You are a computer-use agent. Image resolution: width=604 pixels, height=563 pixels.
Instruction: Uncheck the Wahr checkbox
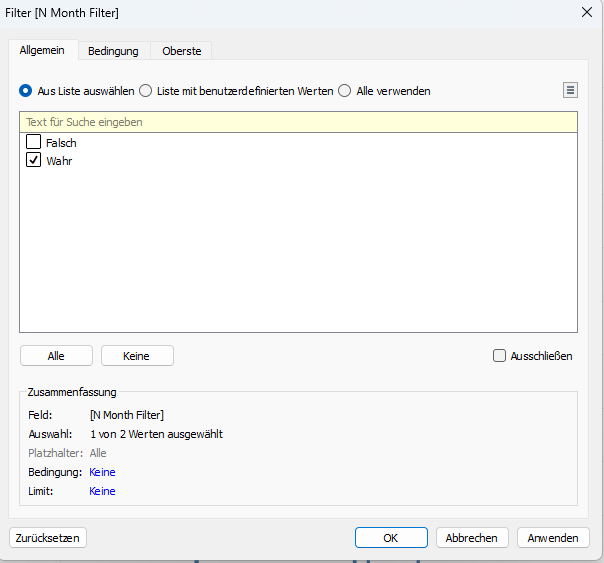(34, 160)
